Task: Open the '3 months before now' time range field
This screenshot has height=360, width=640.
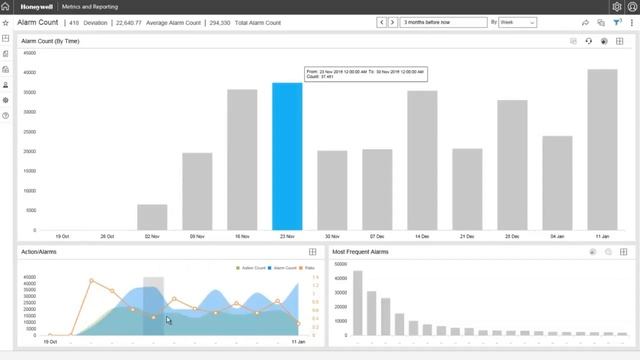Action: click(x=444, y=22)
